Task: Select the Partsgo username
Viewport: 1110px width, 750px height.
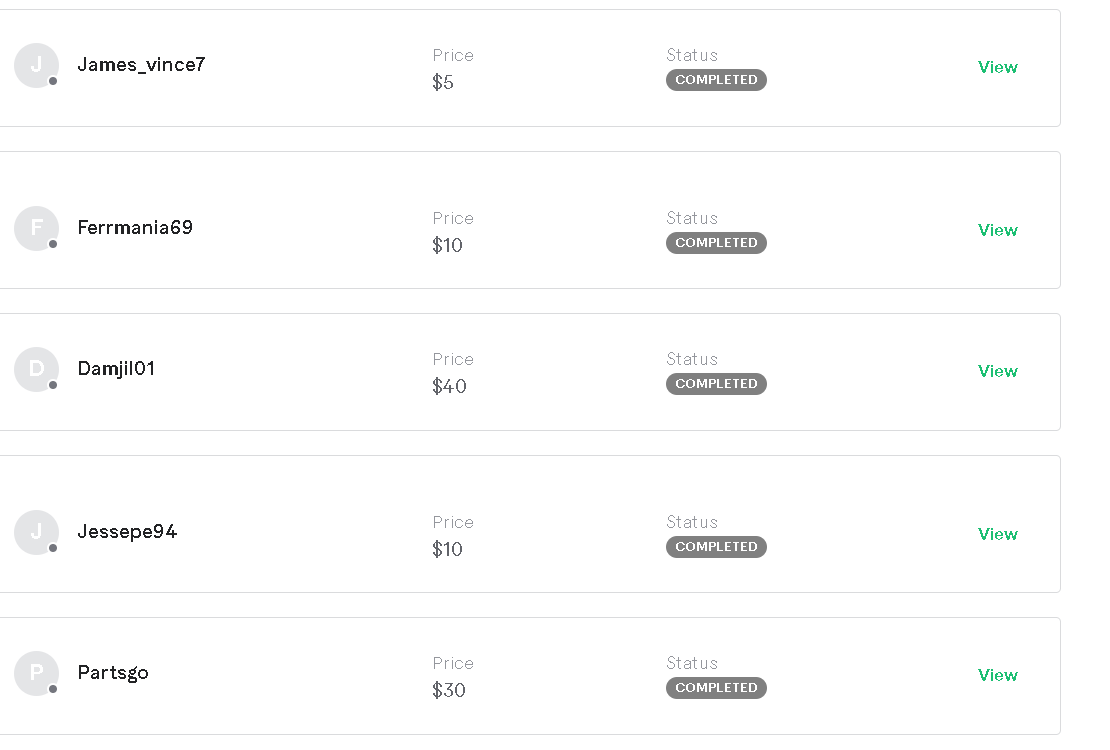Action: [x=113, y=673]
